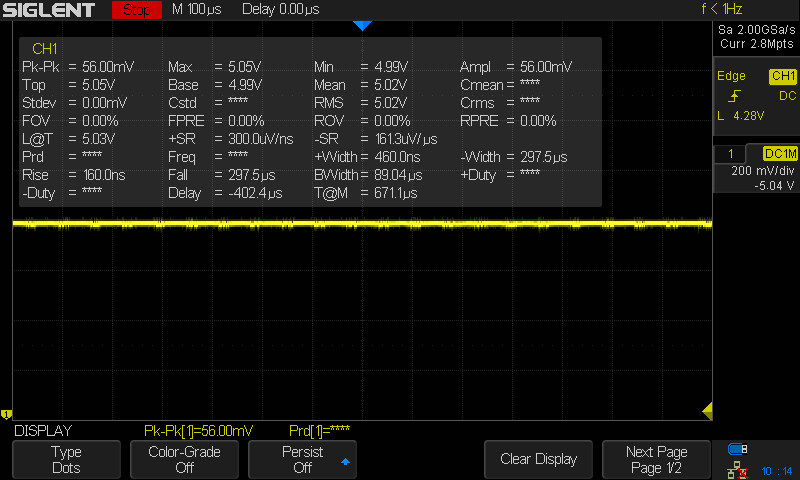Viewport: 800px width, 480px height.
Task: Open the Persist Off option list
Action: point(303,459)
